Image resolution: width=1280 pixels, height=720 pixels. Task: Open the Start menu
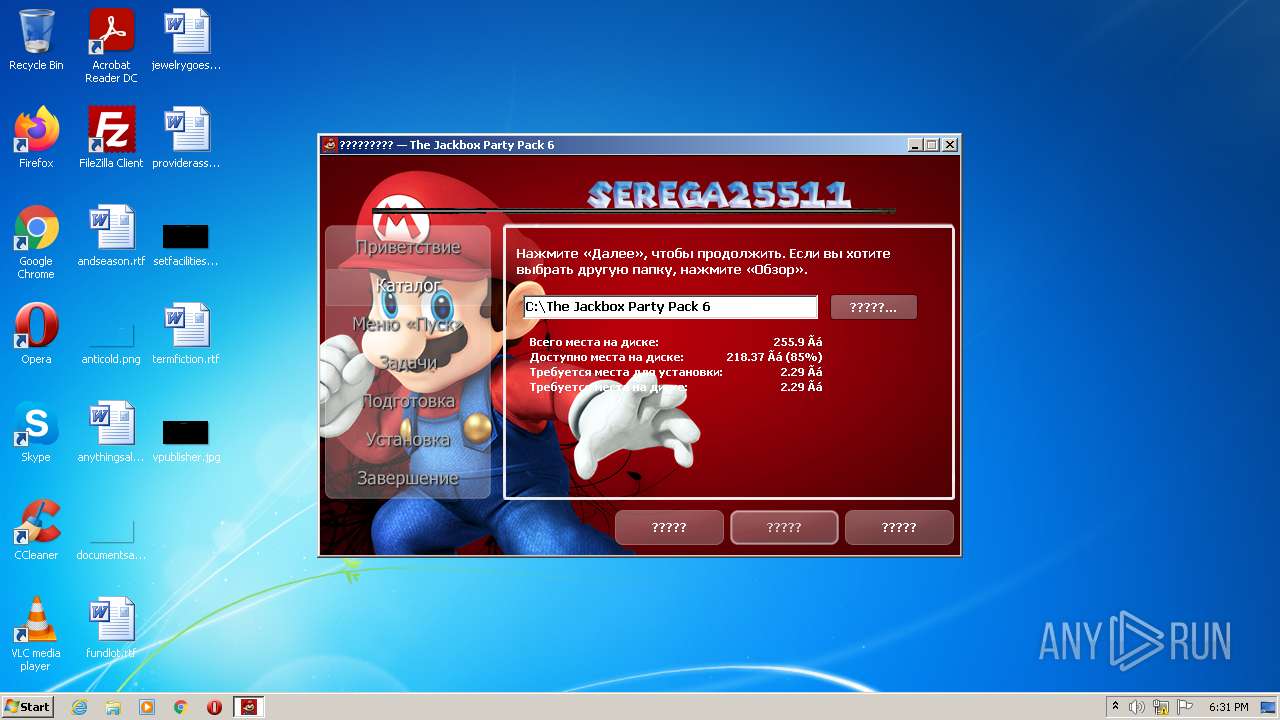(x=28, y=707)
